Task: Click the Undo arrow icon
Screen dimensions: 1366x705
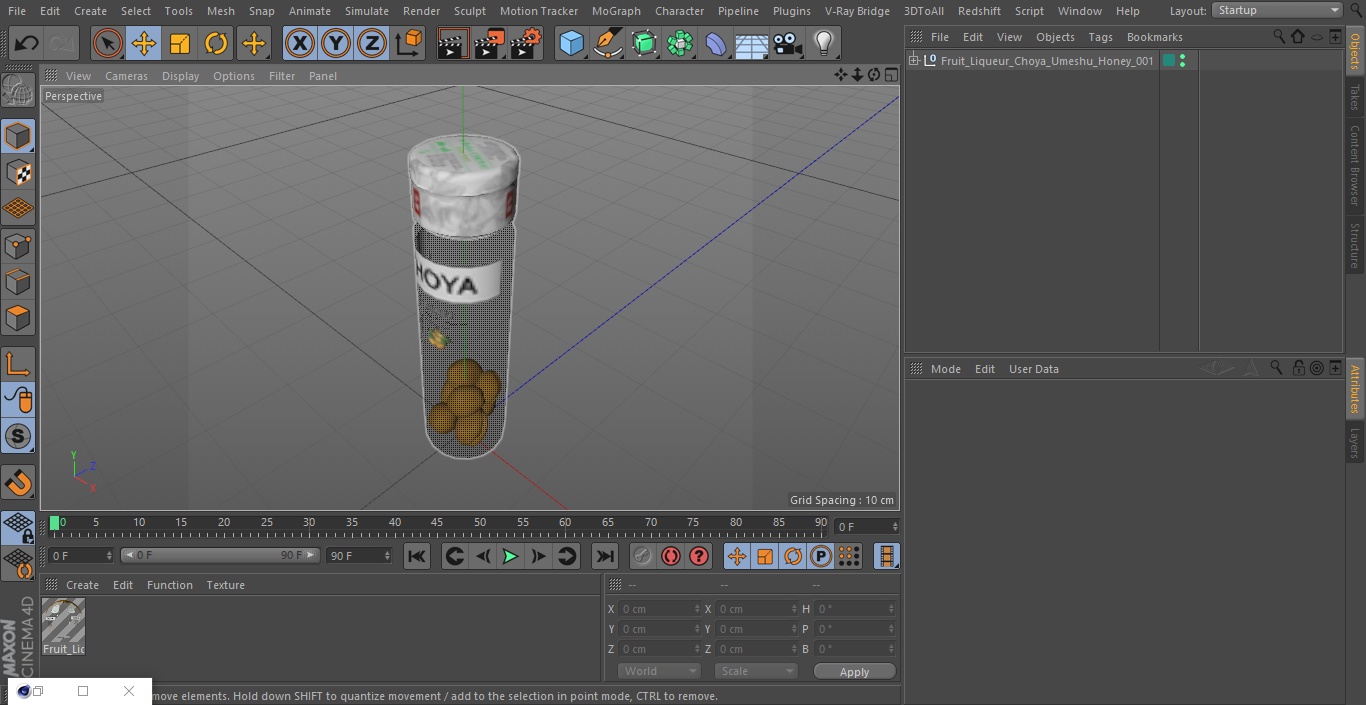Action: tap(27, 43)
